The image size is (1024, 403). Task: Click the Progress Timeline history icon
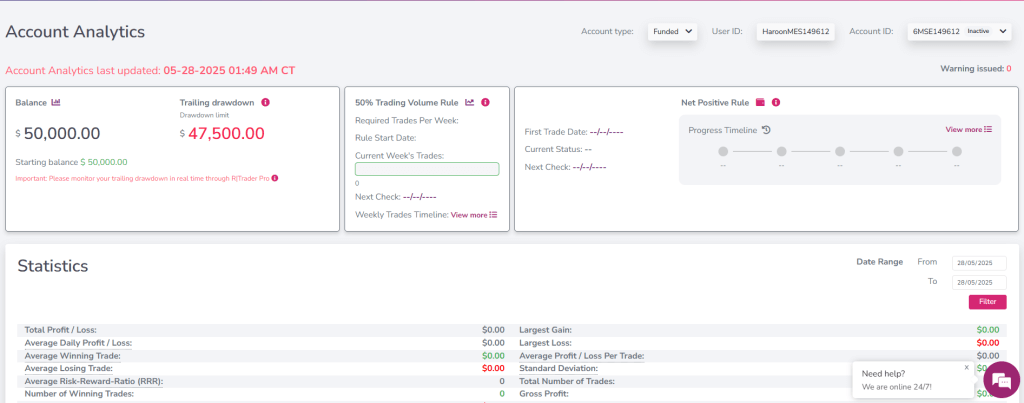(767, 130)
